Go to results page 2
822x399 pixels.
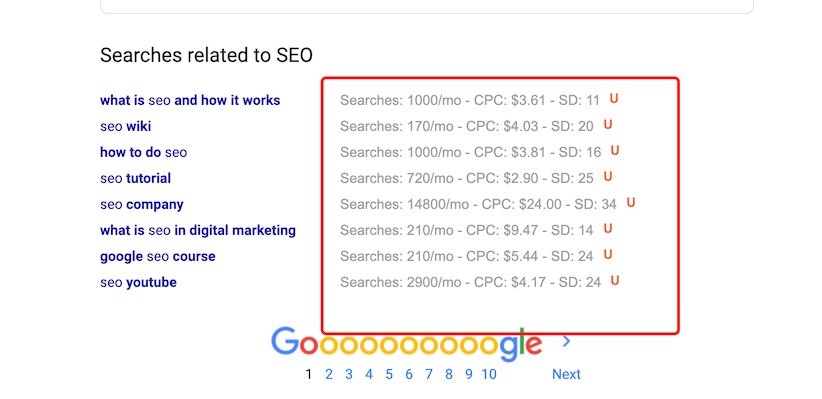coord(329,374)
